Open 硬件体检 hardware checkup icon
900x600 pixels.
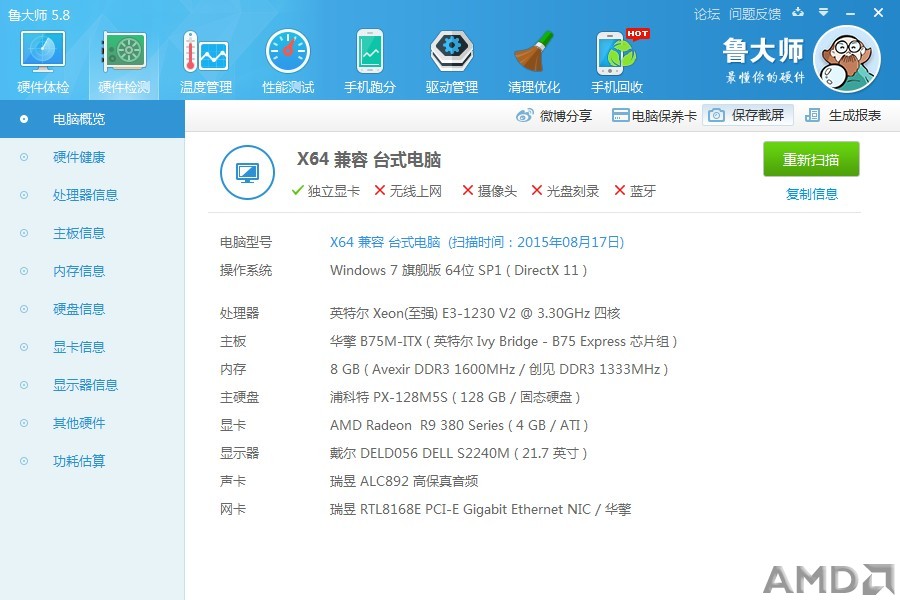click(x=43, y=52)
